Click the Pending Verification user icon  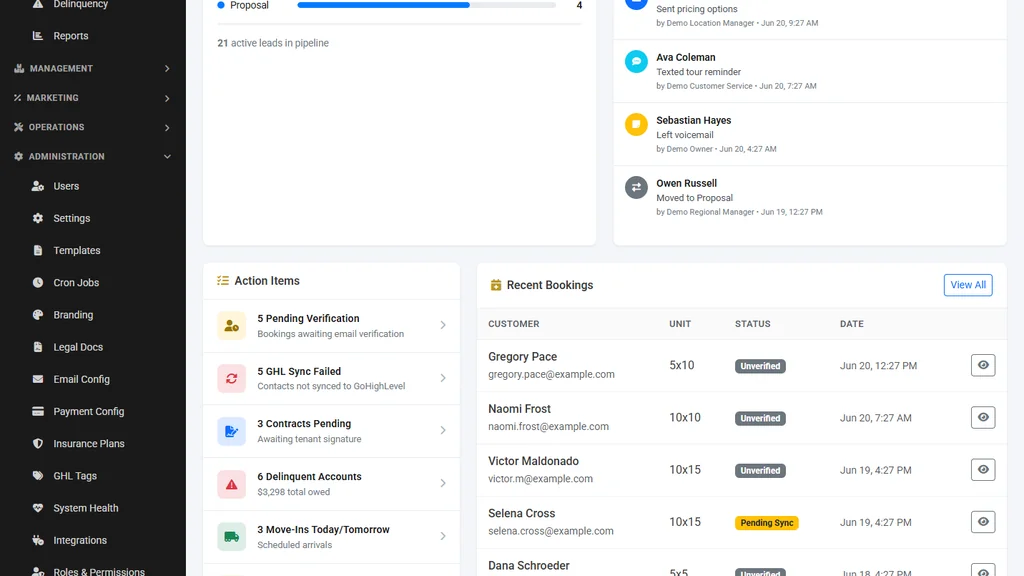tap(231, 325)
